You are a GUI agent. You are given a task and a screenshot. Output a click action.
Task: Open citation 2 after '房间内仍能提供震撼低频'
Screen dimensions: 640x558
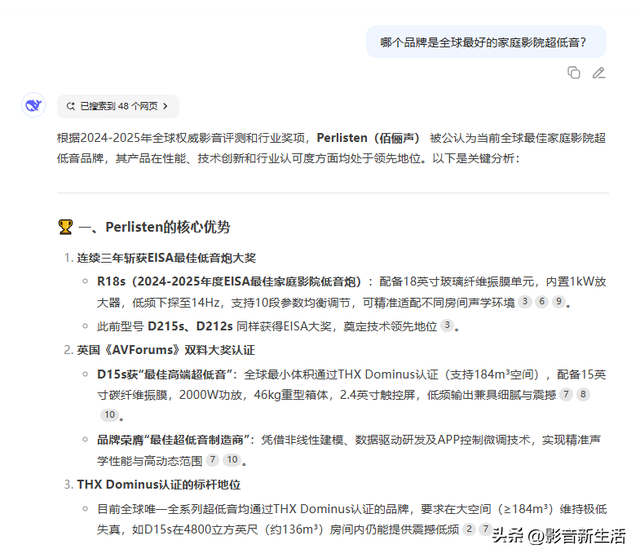469,529
